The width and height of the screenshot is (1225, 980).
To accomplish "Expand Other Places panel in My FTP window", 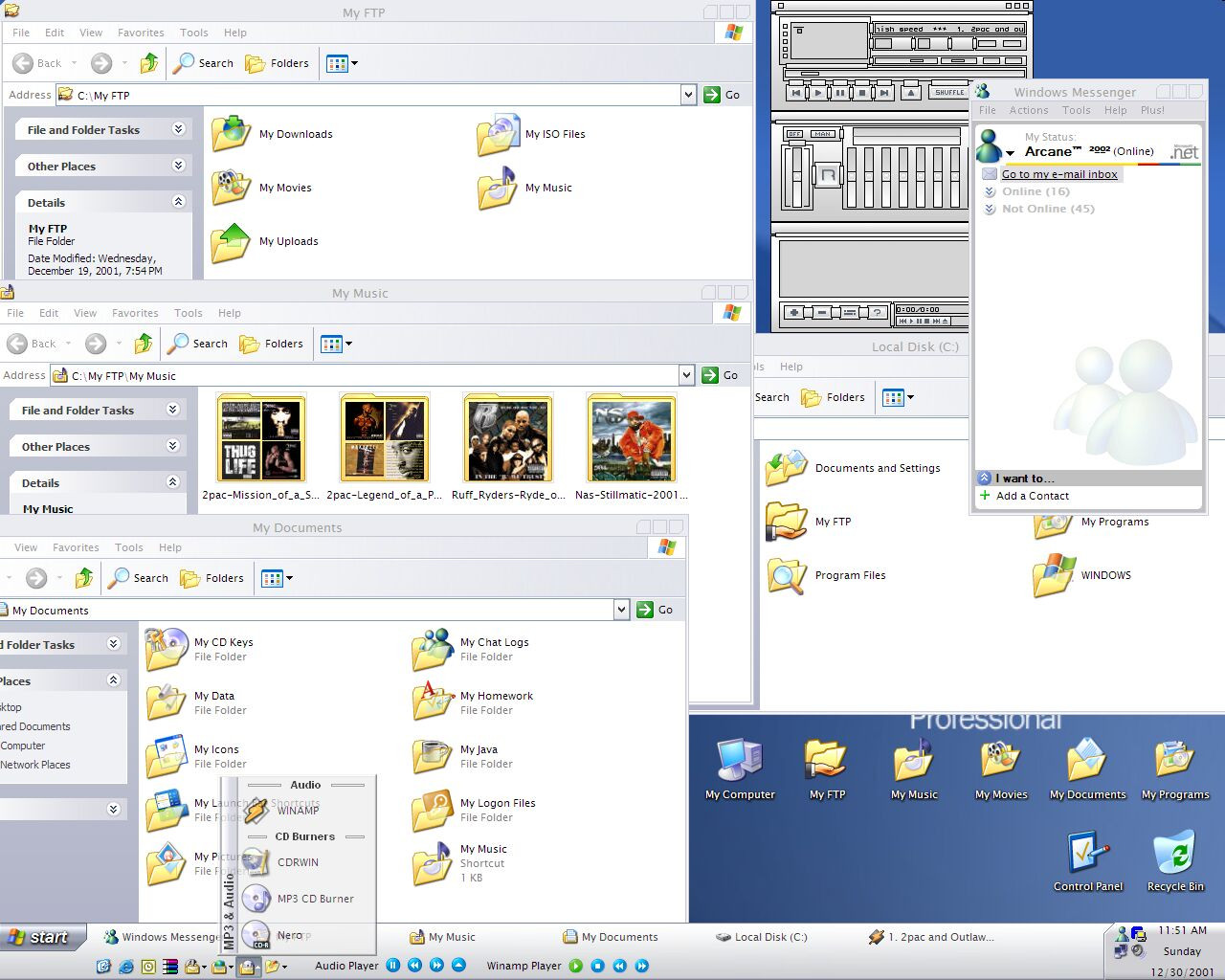I will tap(178, 166).
